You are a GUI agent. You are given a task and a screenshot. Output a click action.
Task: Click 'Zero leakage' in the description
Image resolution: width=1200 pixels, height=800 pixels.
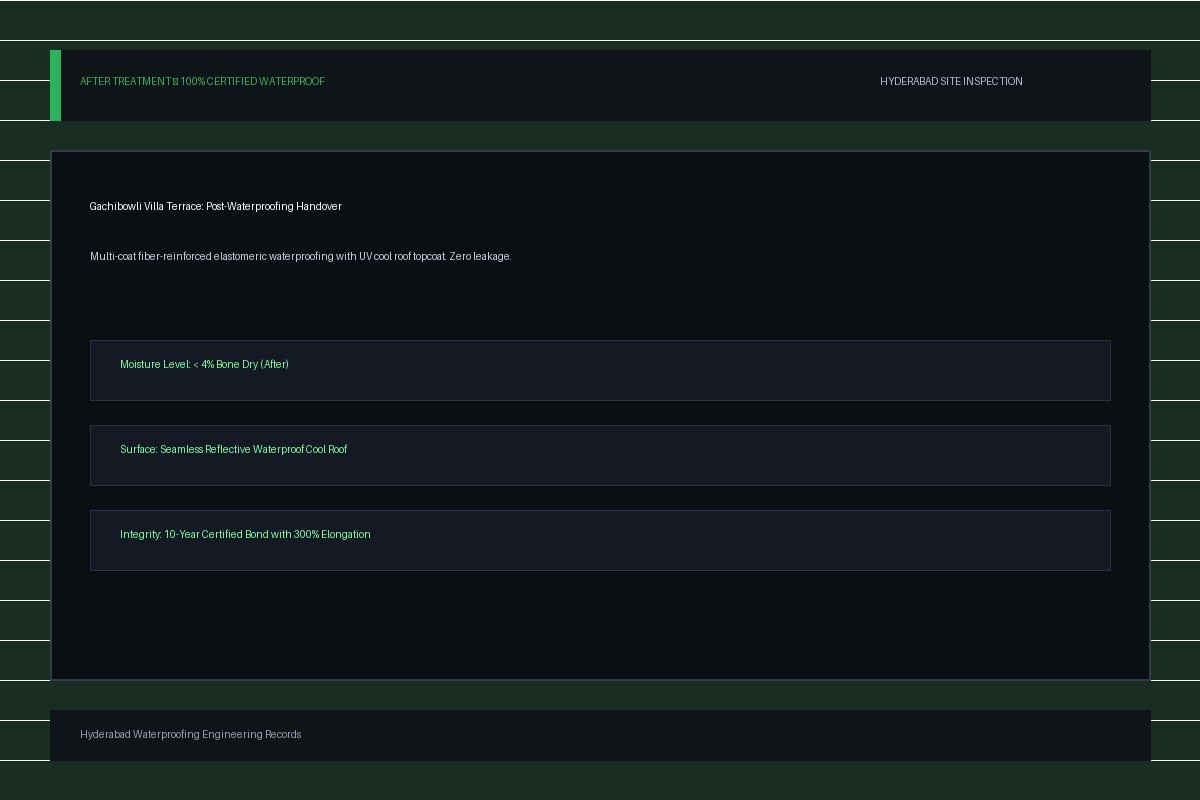[x=481, y=256]
